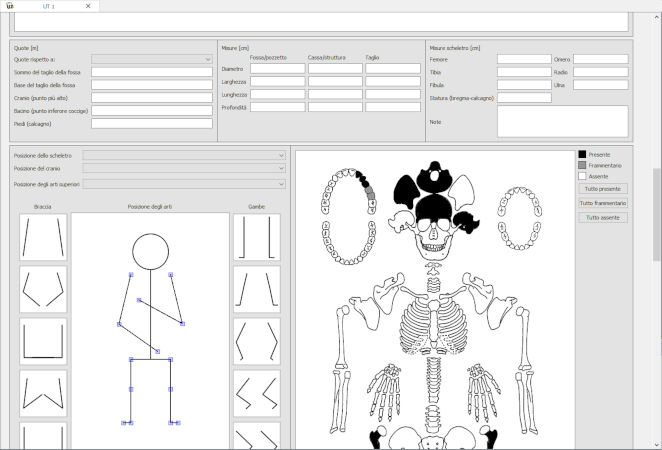The image size is (662, 450).
Task: Click the Tibia measurement field
Action: [x=524, y=72]
